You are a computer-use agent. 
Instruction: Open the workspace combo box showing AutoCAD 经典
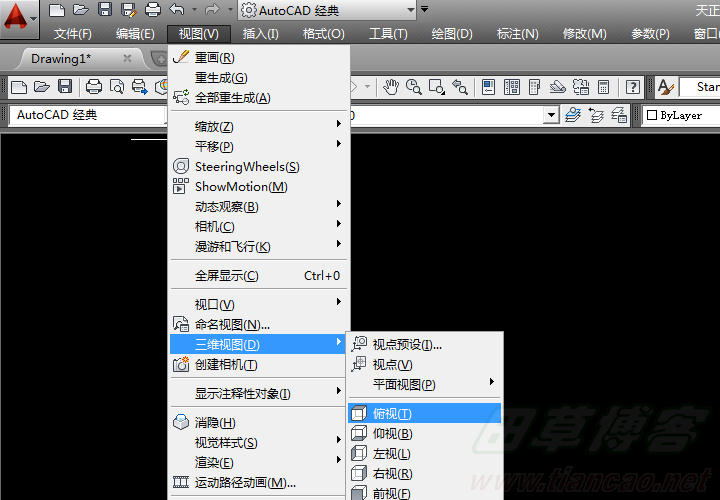(87, 115)
